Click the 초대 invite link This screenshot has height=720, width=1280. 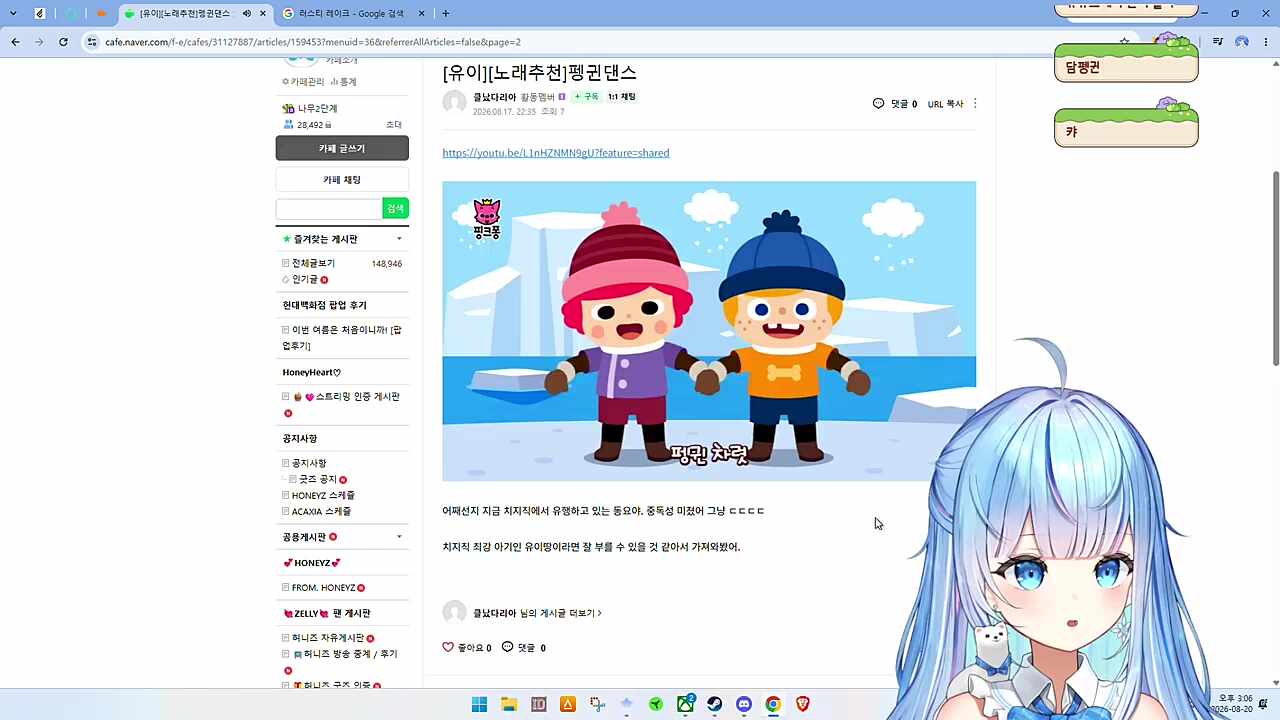click(394, 125)
